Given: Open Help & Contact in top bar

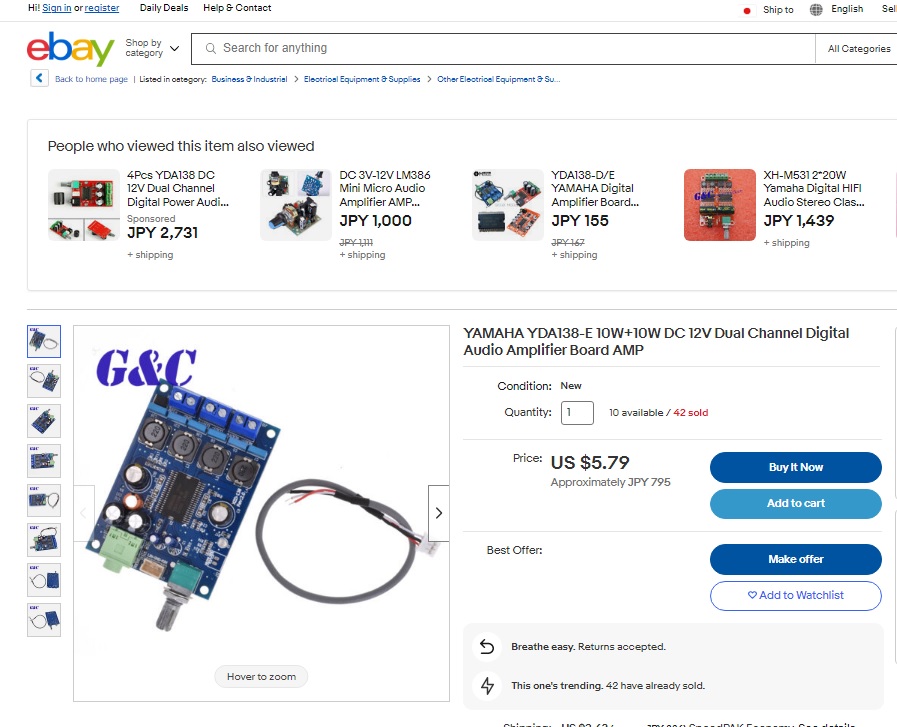Looking at the screenshot, I should (237, 8).
